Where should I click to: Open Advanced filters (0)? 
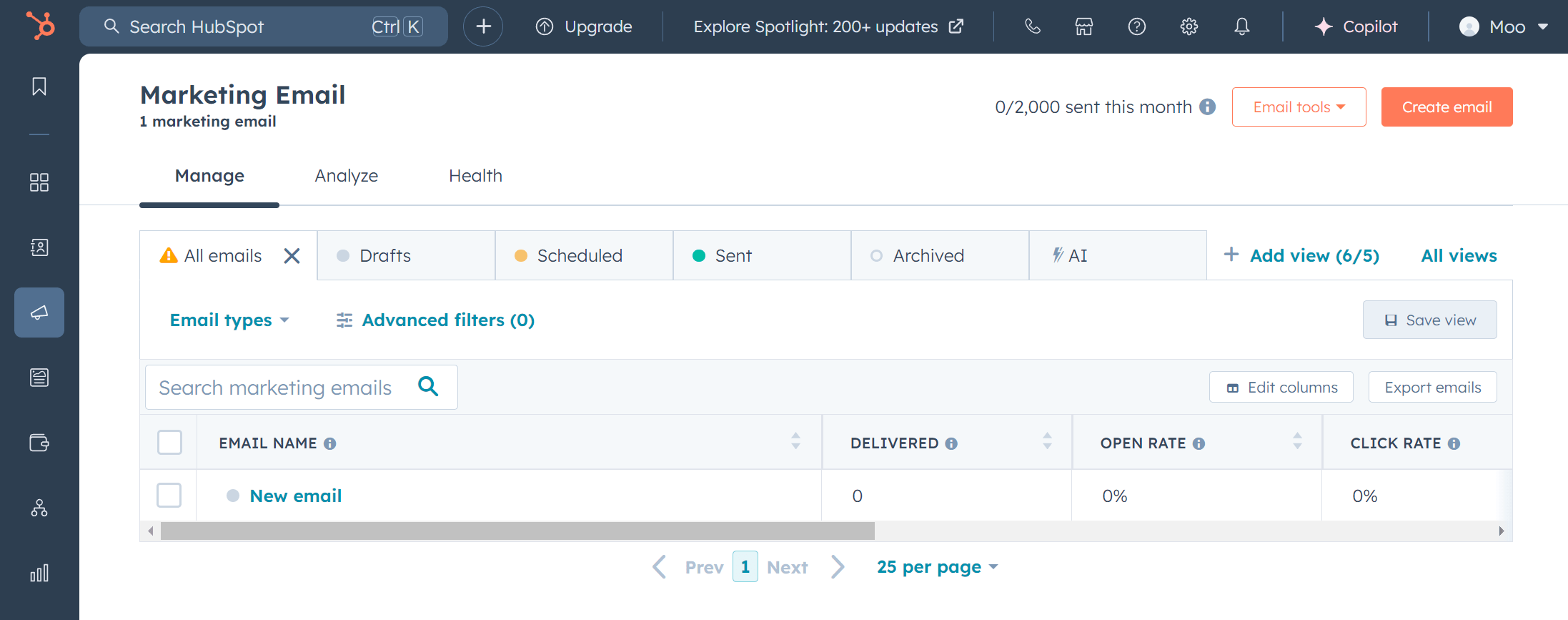click(x=435, y=320)
